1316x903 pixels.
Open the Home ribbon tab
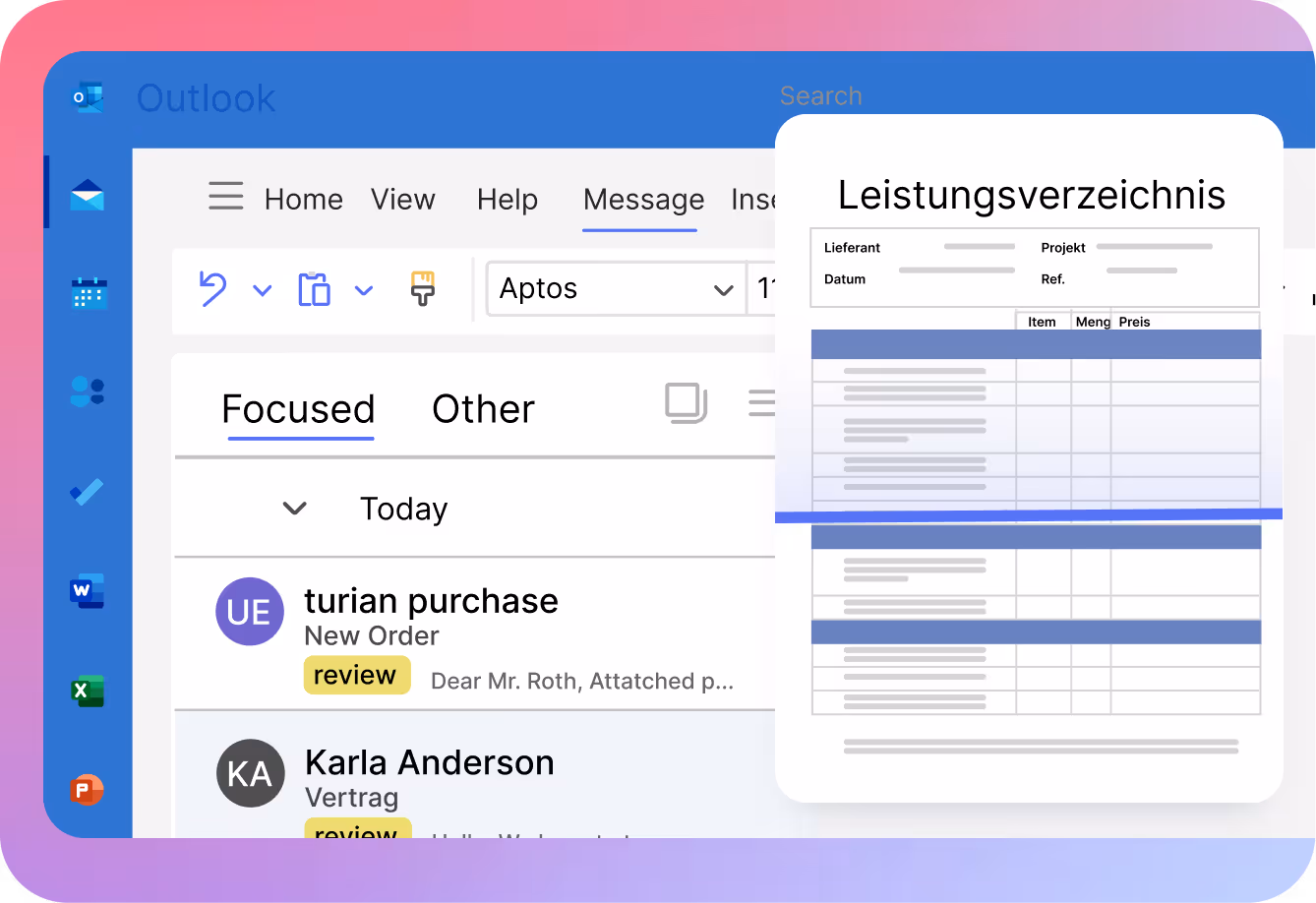[304, 200]
